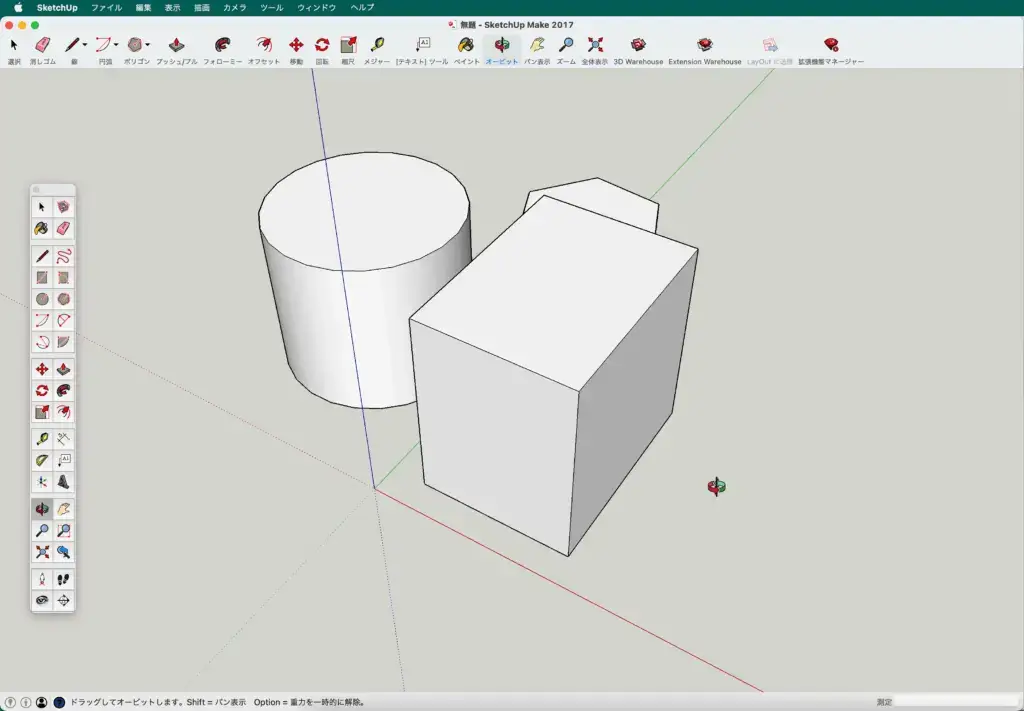Viewport: 1024px width, 711px height.
Task: Select the Scale tool in floating palette
Action: click(x=42, y=413)
